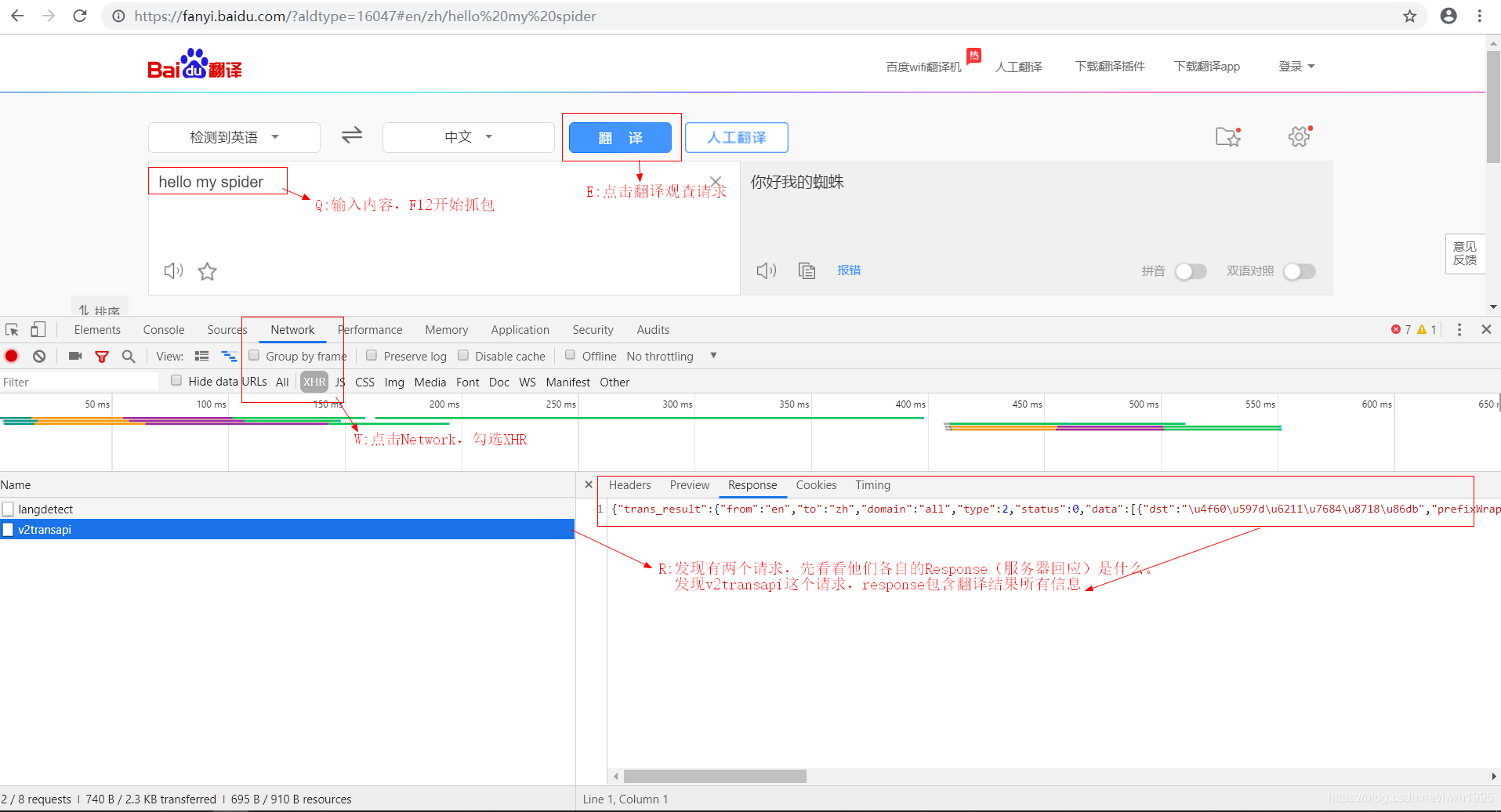Open source language dropdown 检测到英语
Viewport: 1501px width, 812px height.
(x=234, y=137)
